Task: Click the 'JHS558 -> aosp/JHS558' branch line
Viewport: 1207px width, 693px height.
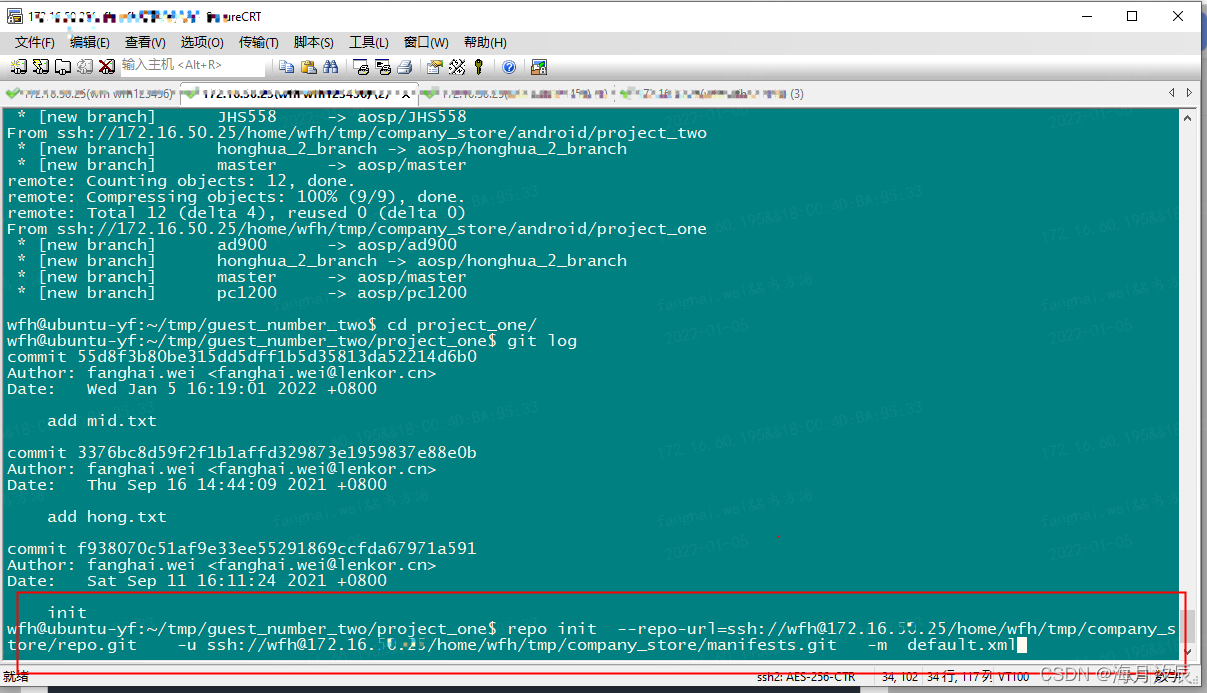Action: [242, 116]
